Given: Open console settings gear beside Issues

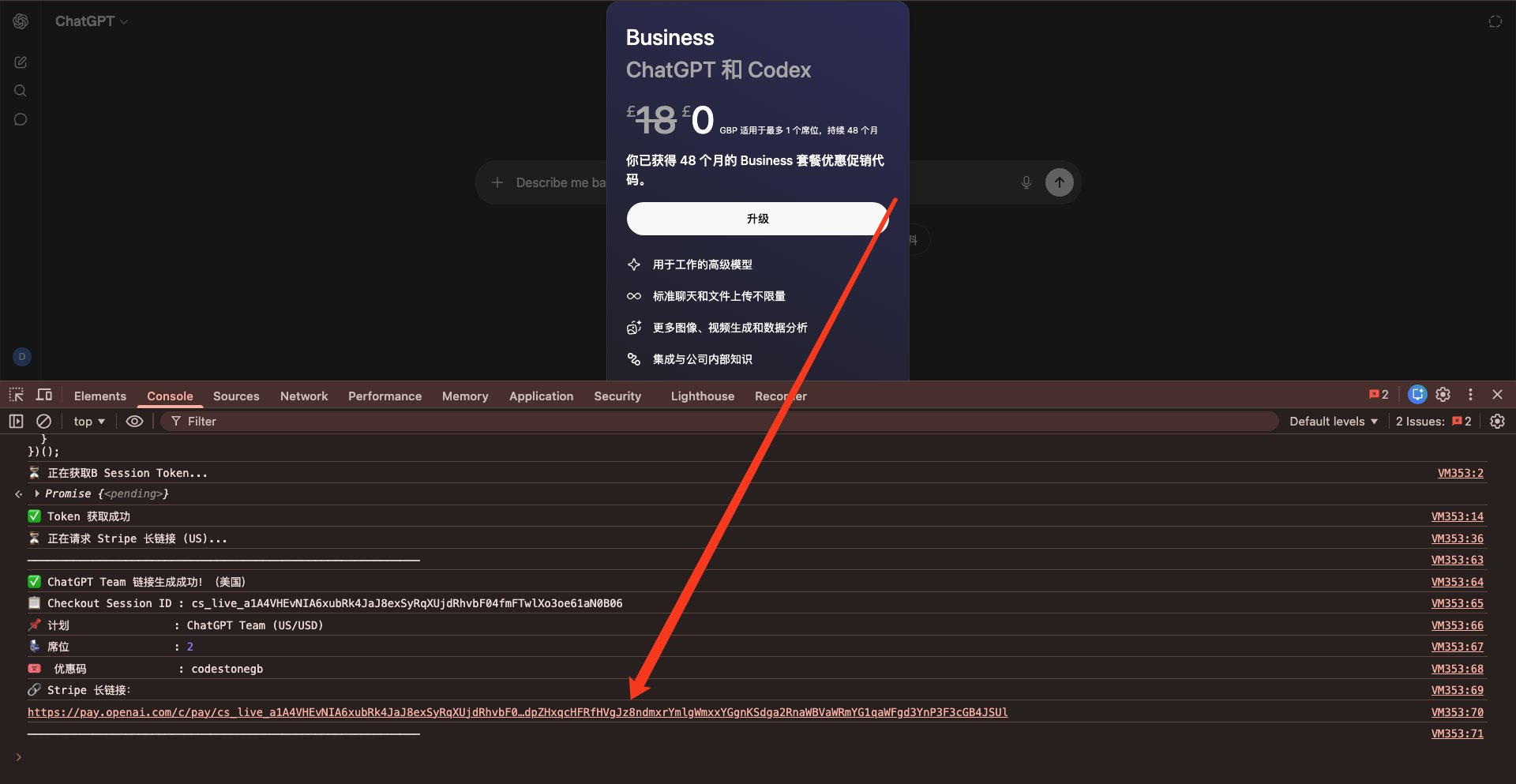Looking at the screenshot, I should (x=1497, y=422).
